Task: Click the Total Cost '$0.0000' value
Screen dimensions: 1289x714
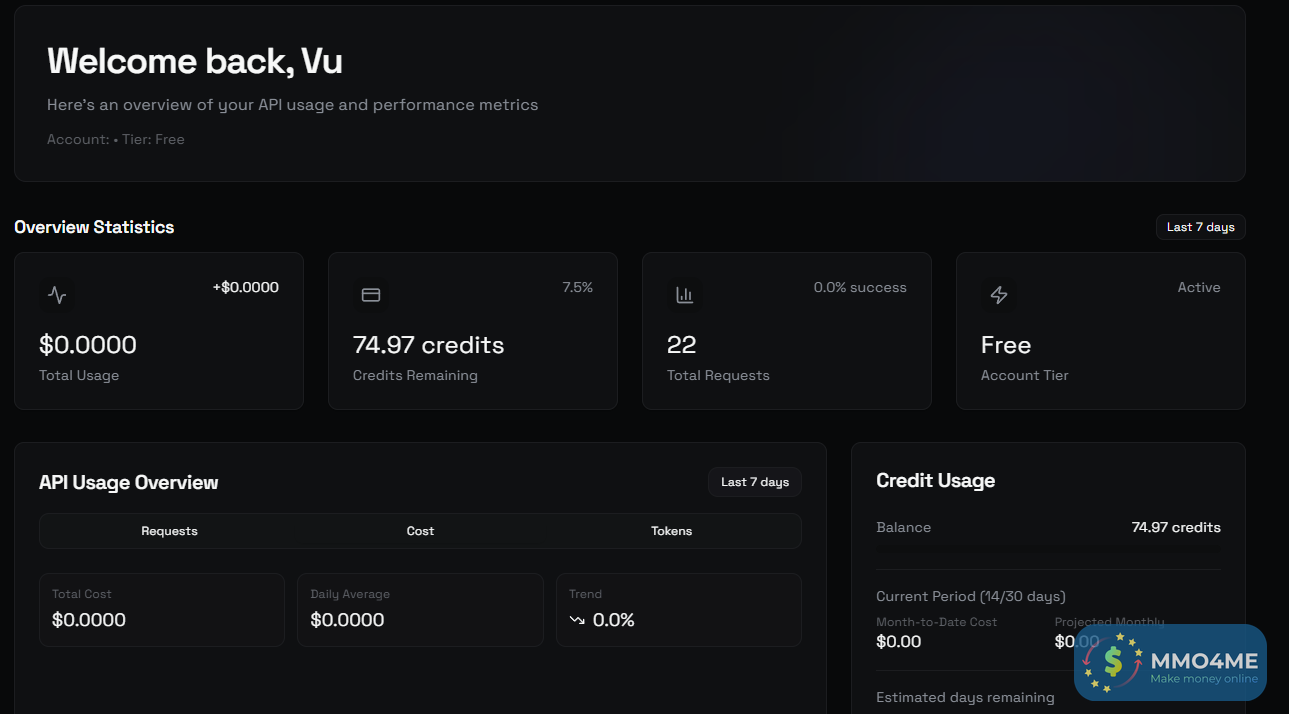Action: [89, 620]
